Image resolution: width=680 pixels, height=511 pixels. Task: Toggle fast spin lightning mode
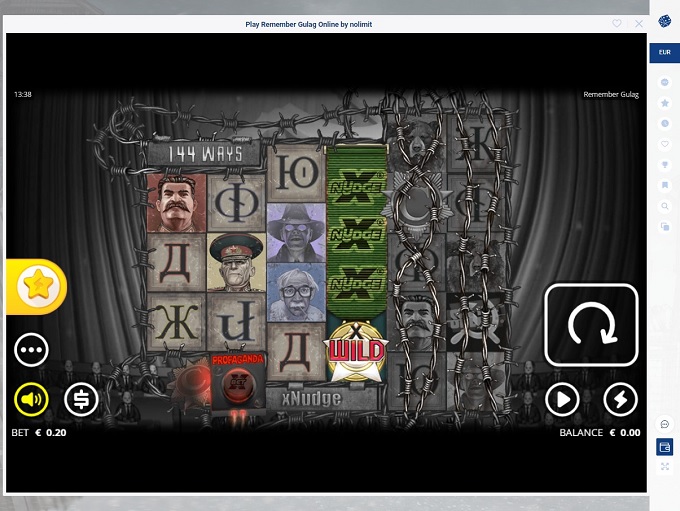[620, 400]
